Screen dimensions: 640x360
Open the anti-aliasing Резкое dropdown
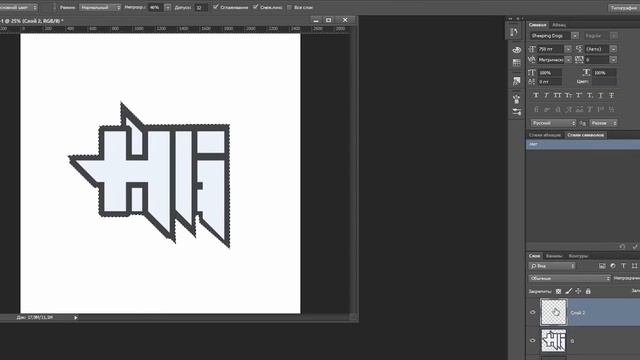click(x=603, y=123)
